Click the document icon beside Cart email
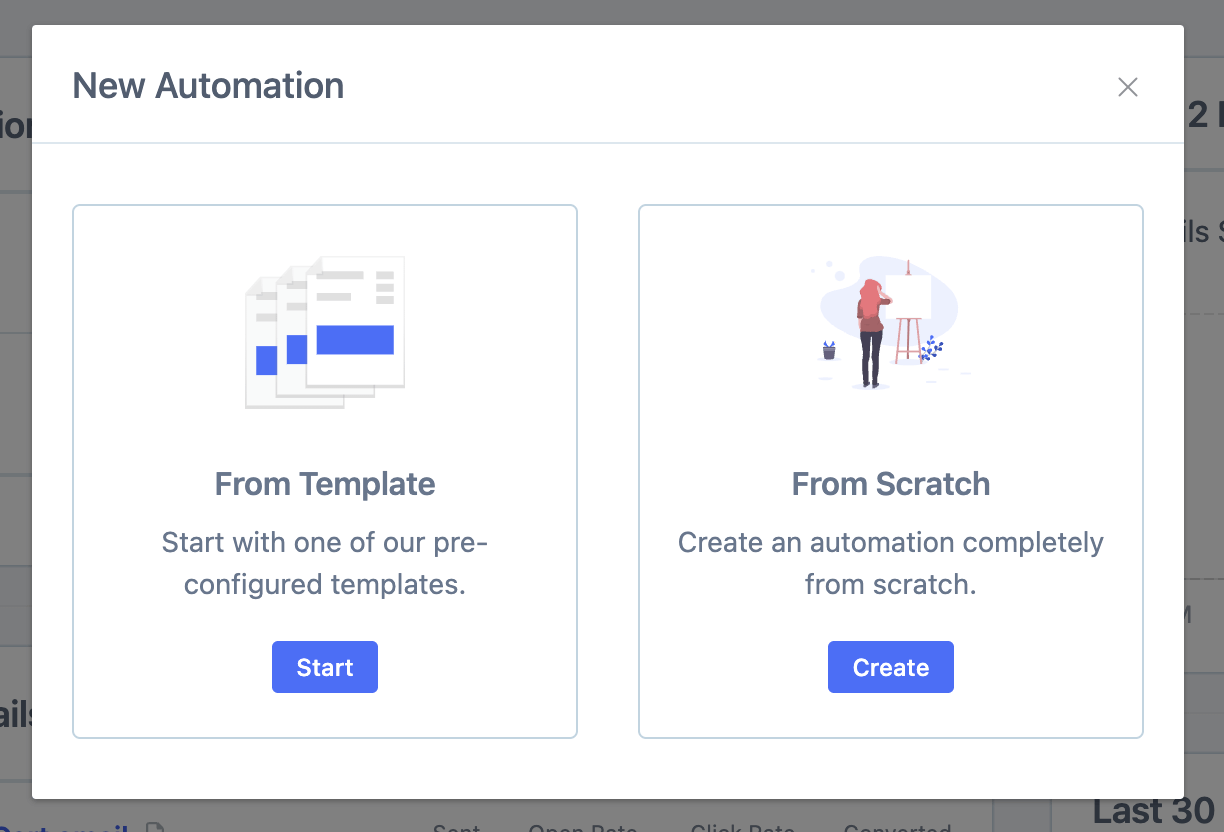 pos(155,827)
